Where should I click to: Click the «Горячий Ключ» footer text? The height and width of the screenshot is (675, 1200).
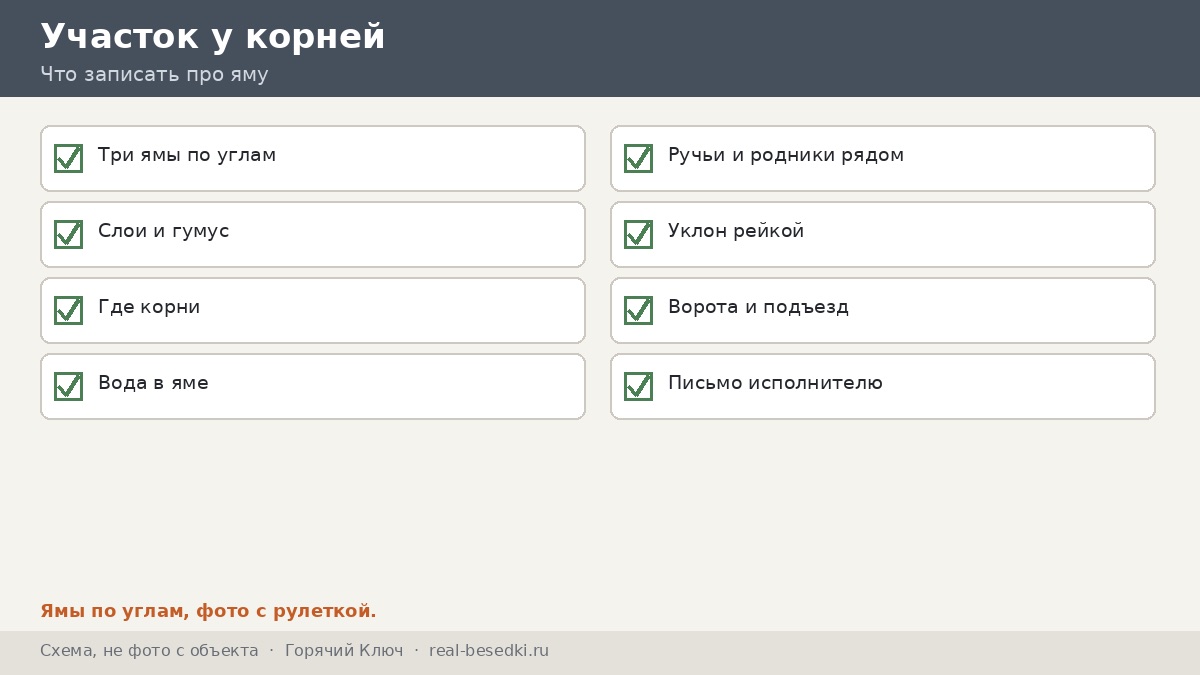[x=344, y=651]
